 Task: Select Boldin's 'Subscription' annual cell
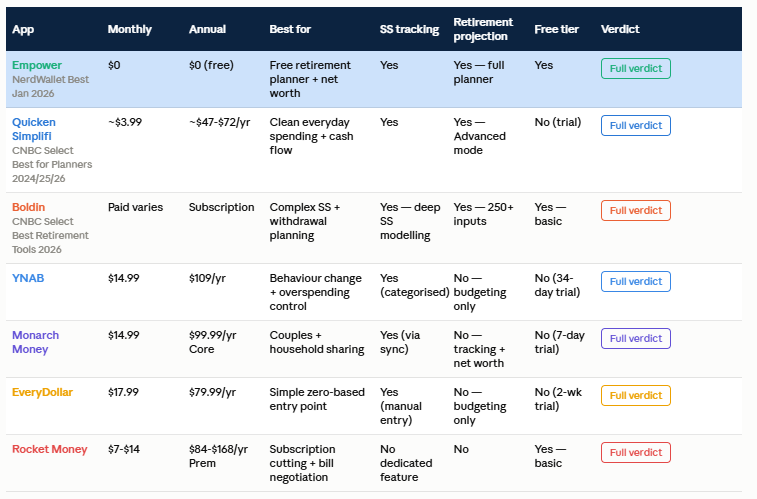click(221, 207)
